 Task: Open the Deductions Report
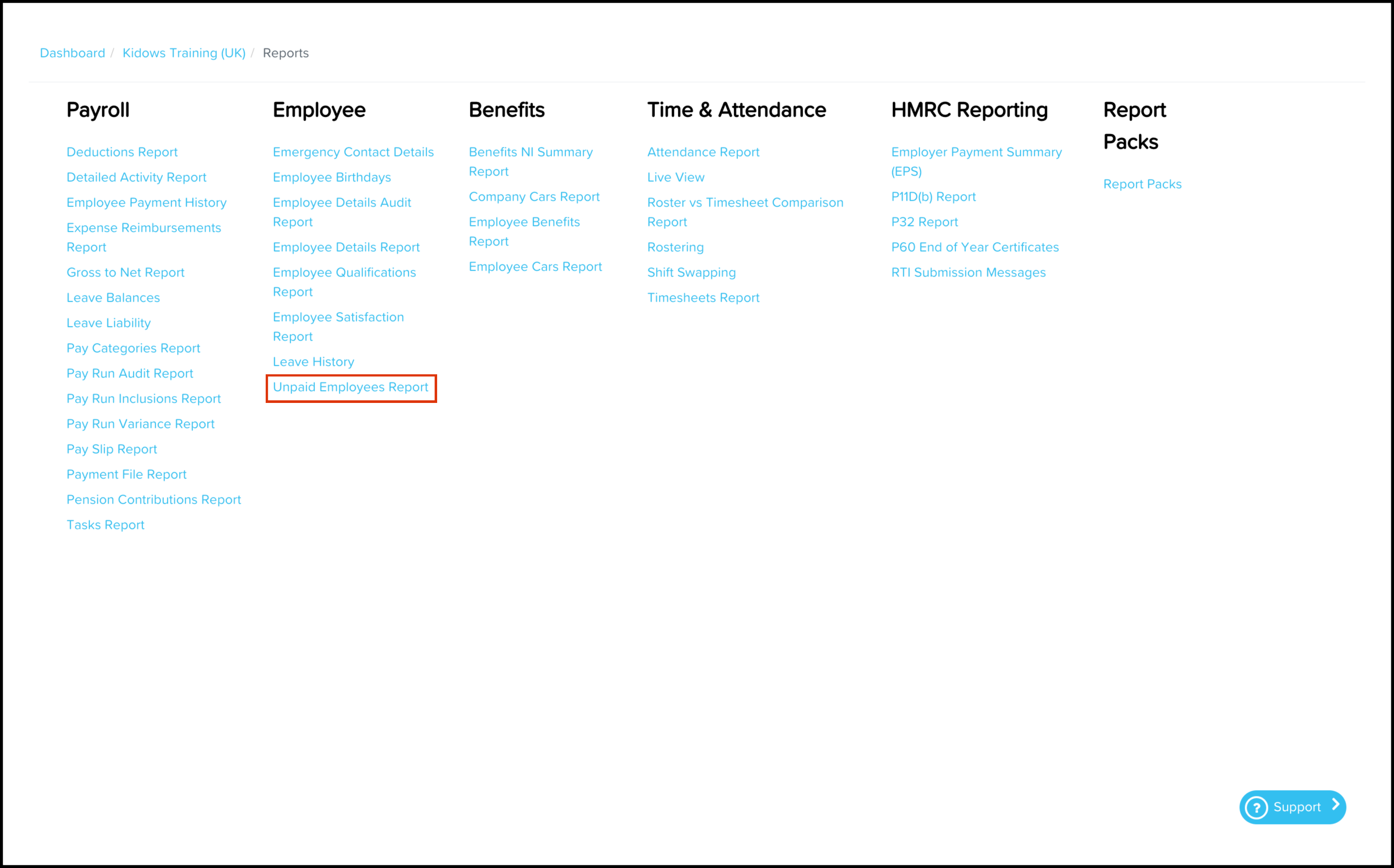pos(122,152)
